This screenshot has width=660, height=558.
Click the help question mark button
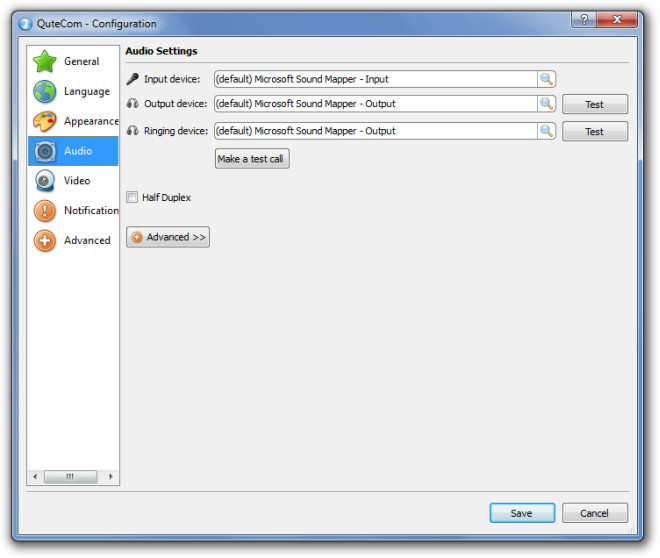[584, 19]
